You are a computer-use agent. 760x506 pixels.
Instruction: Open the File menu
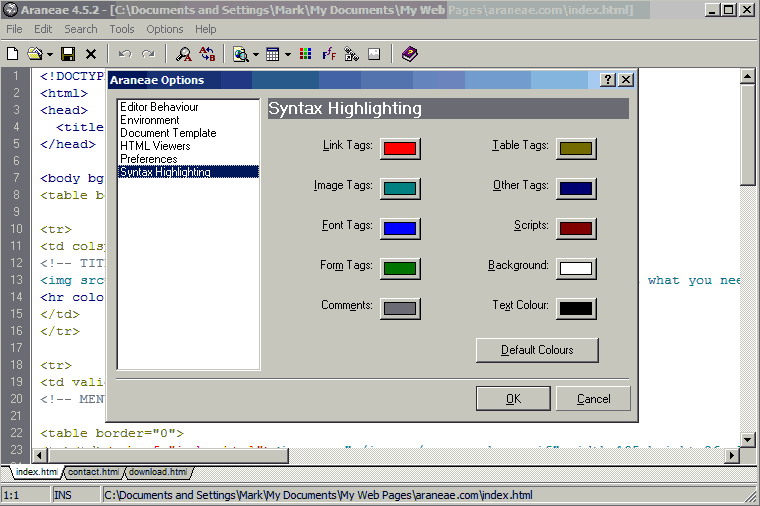pos(14,29)
